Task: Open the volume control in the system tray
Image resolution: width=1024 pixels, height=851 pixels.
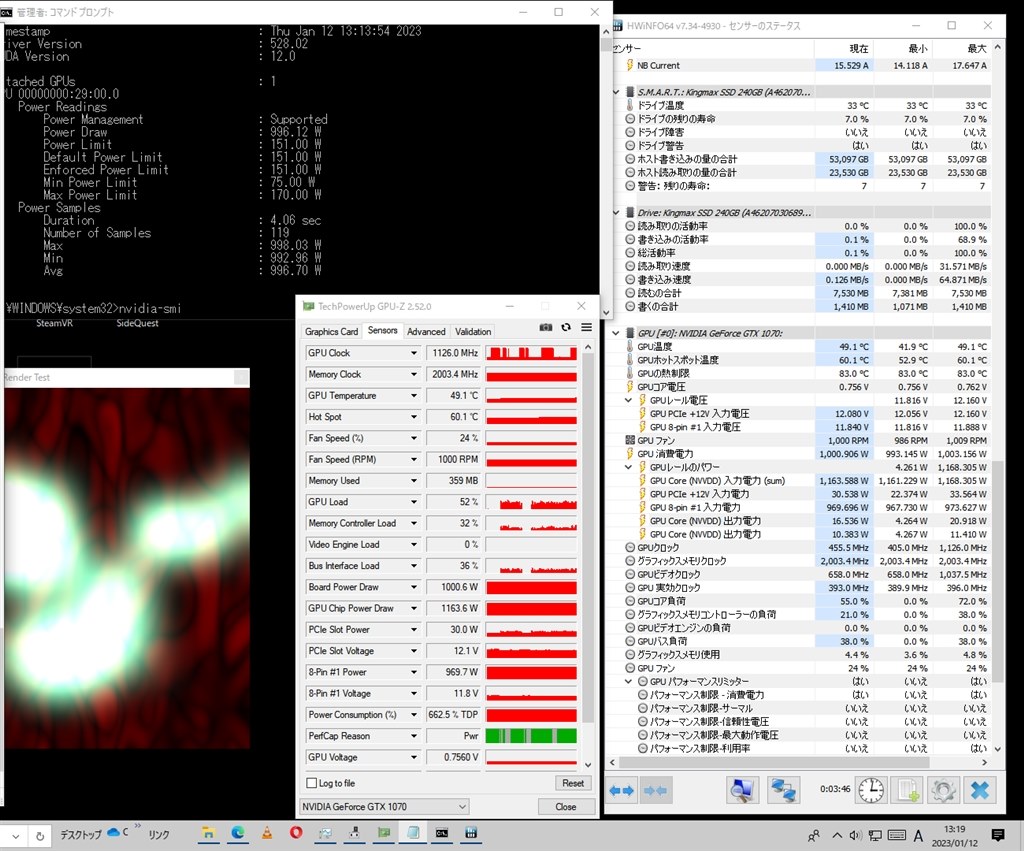Action: (x=856, y=835)
